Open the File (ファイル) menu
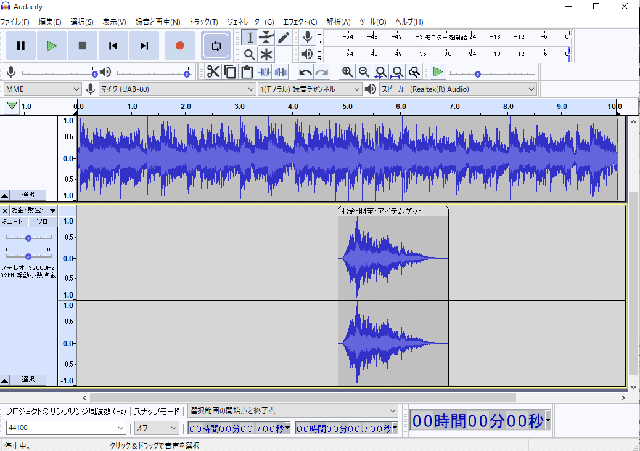 tap(16, 21)
